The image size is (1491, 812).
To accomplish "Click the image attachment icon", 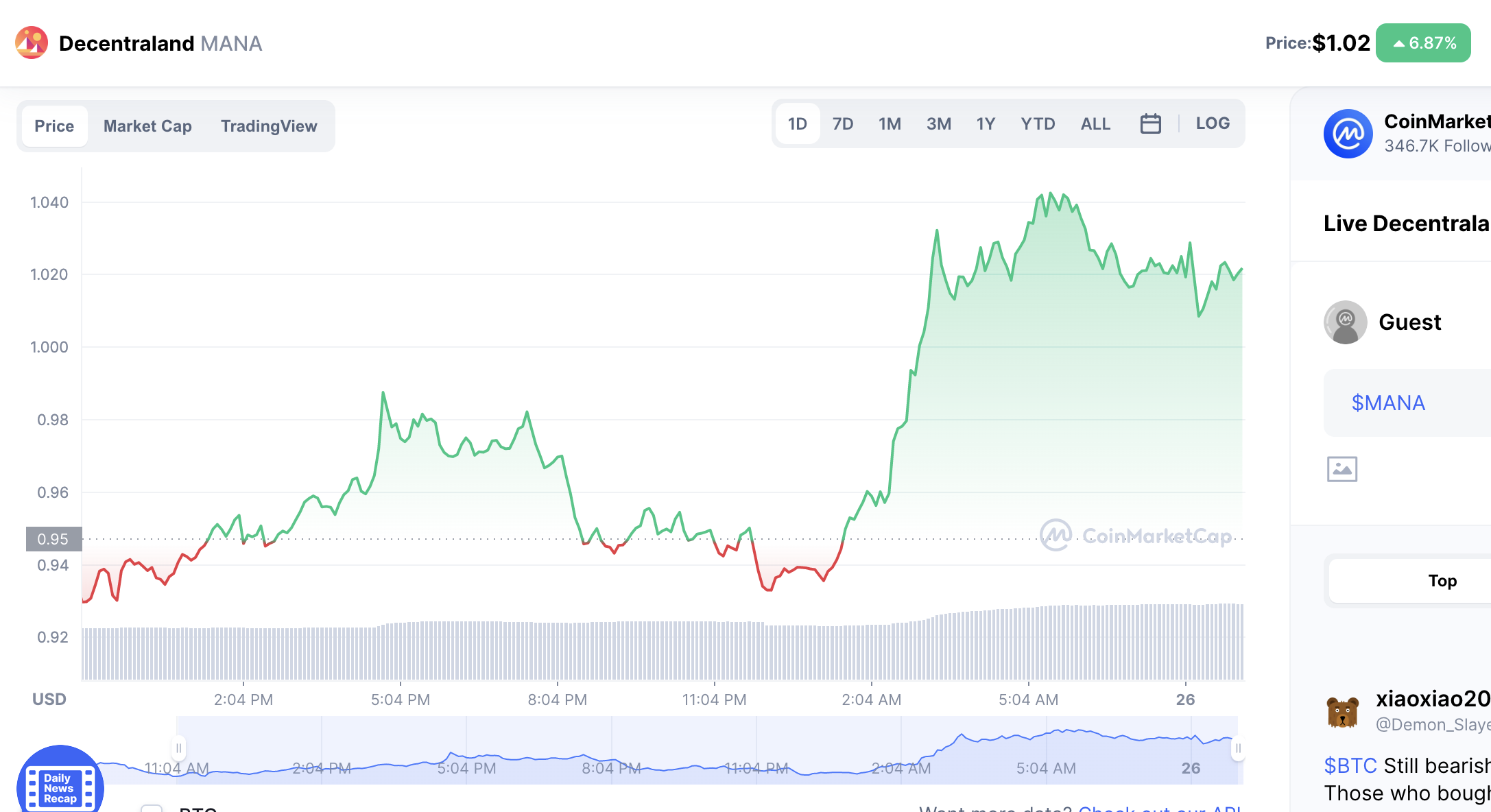I will (x=1341, y=469).
